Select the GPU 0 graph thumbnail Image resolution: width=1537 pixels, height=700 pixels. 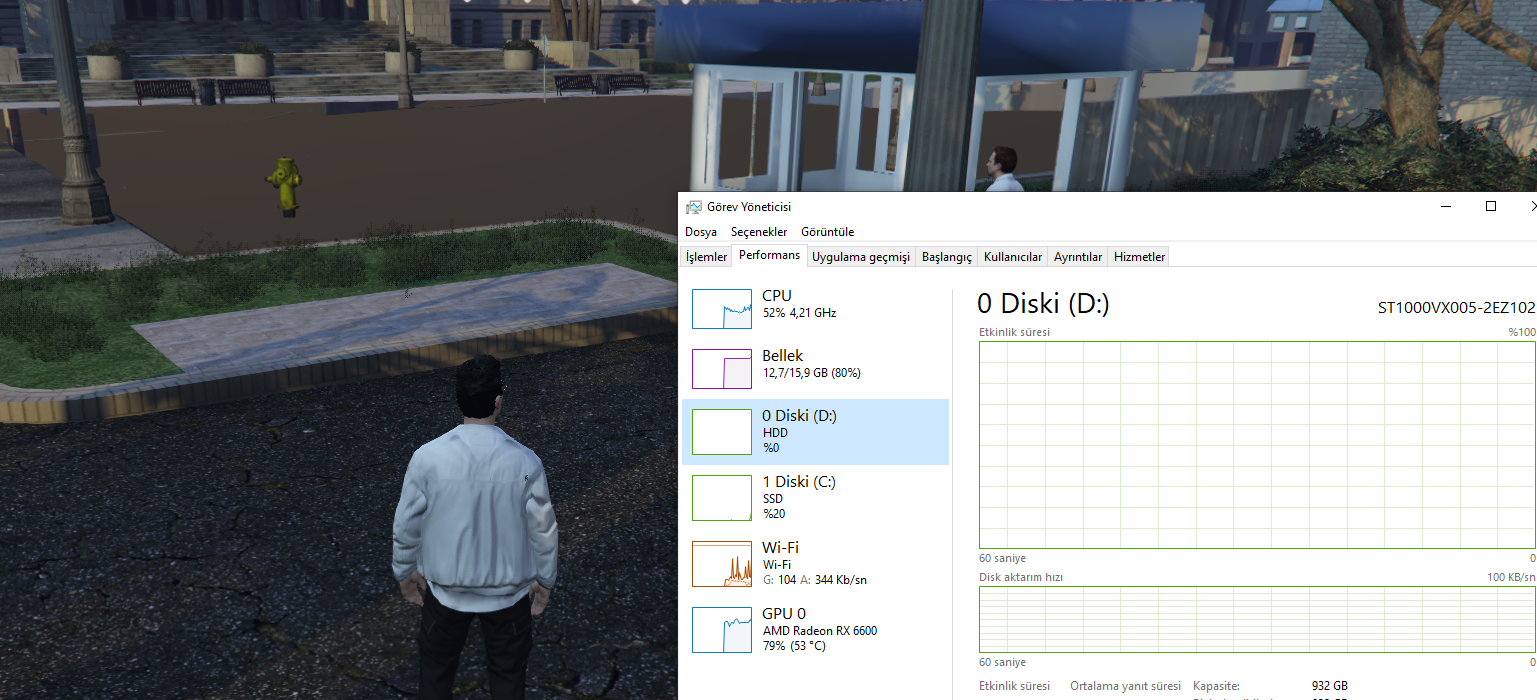pos(722,630)
